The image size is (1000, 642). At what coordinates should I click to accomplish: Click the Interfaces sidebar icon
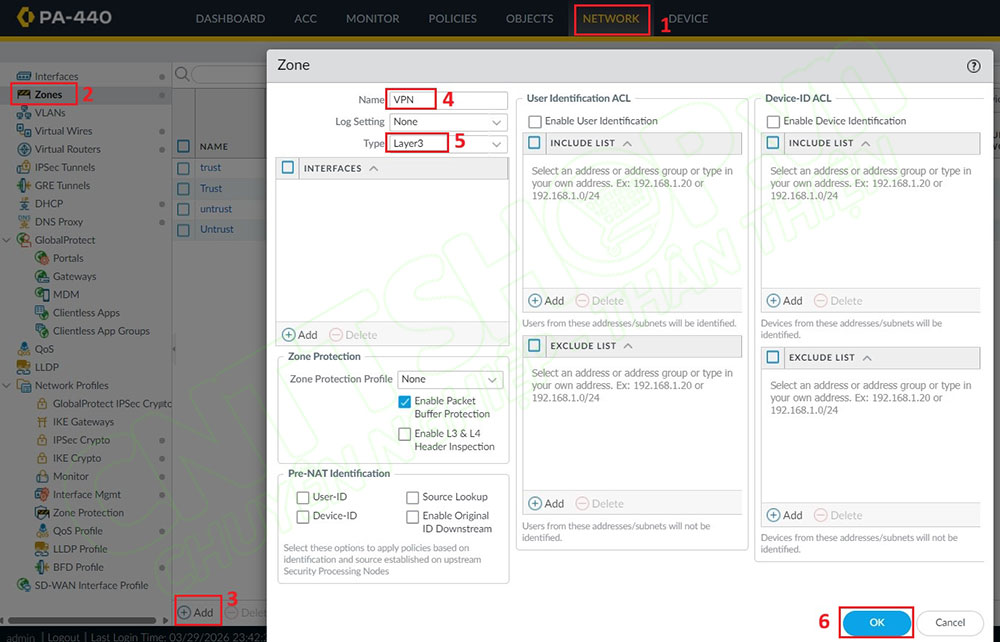24,76
